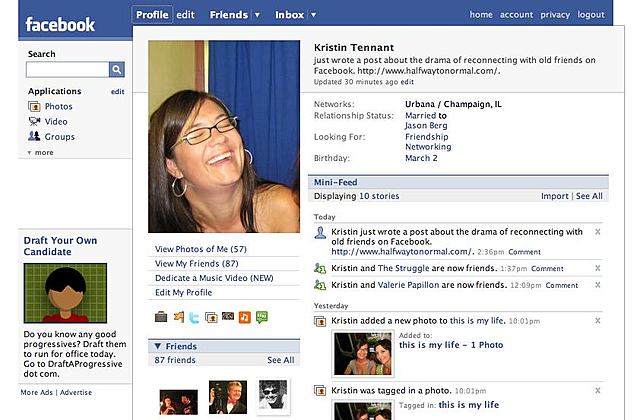Open Valerie Papillon's profile link
Viewport: 640px width, 420px height.
tap(409, 285)
